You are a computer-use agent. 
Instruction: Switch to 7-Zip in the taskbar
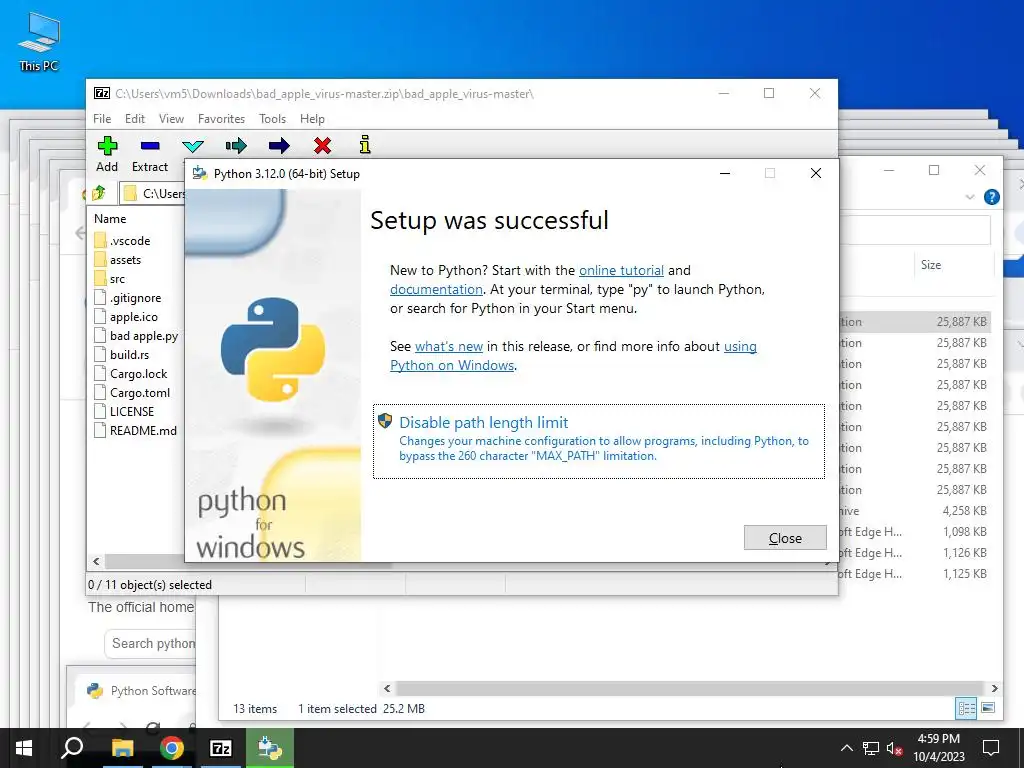pyautogui.click(x=221, y=748)
